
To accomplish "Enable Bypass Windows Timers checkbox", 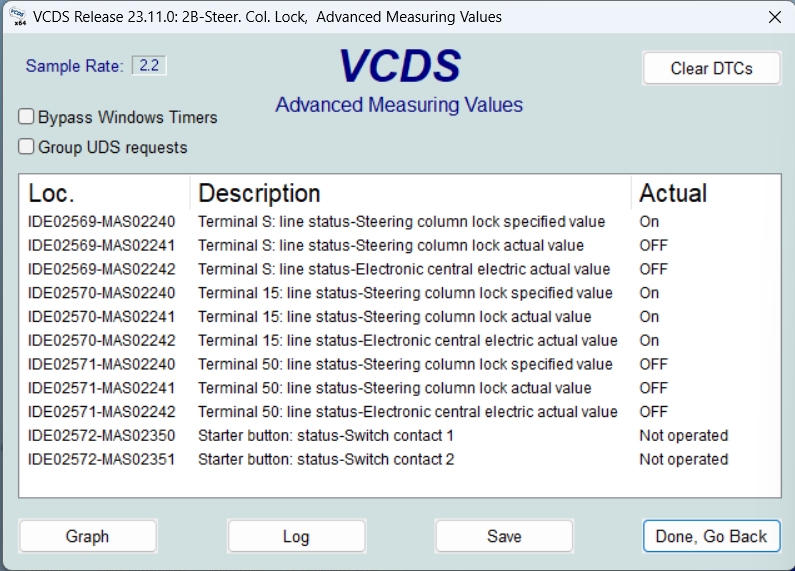I will pos(26,117).
